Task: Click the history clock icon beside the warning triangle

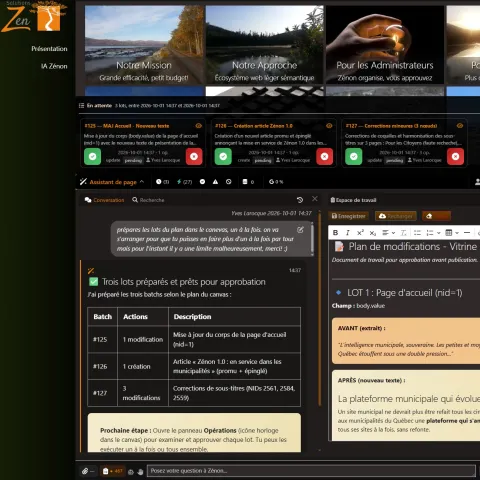Action: [228, 182]
